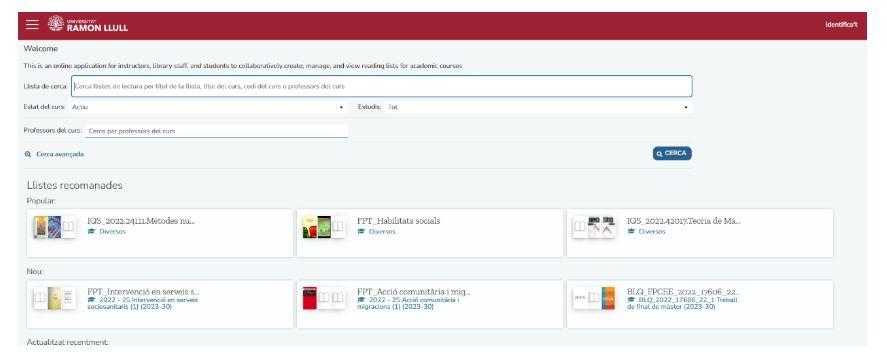887x364 pixels.
Task: Click the Popular: section label
Action: pyautogui.click(x=41, y=200)
